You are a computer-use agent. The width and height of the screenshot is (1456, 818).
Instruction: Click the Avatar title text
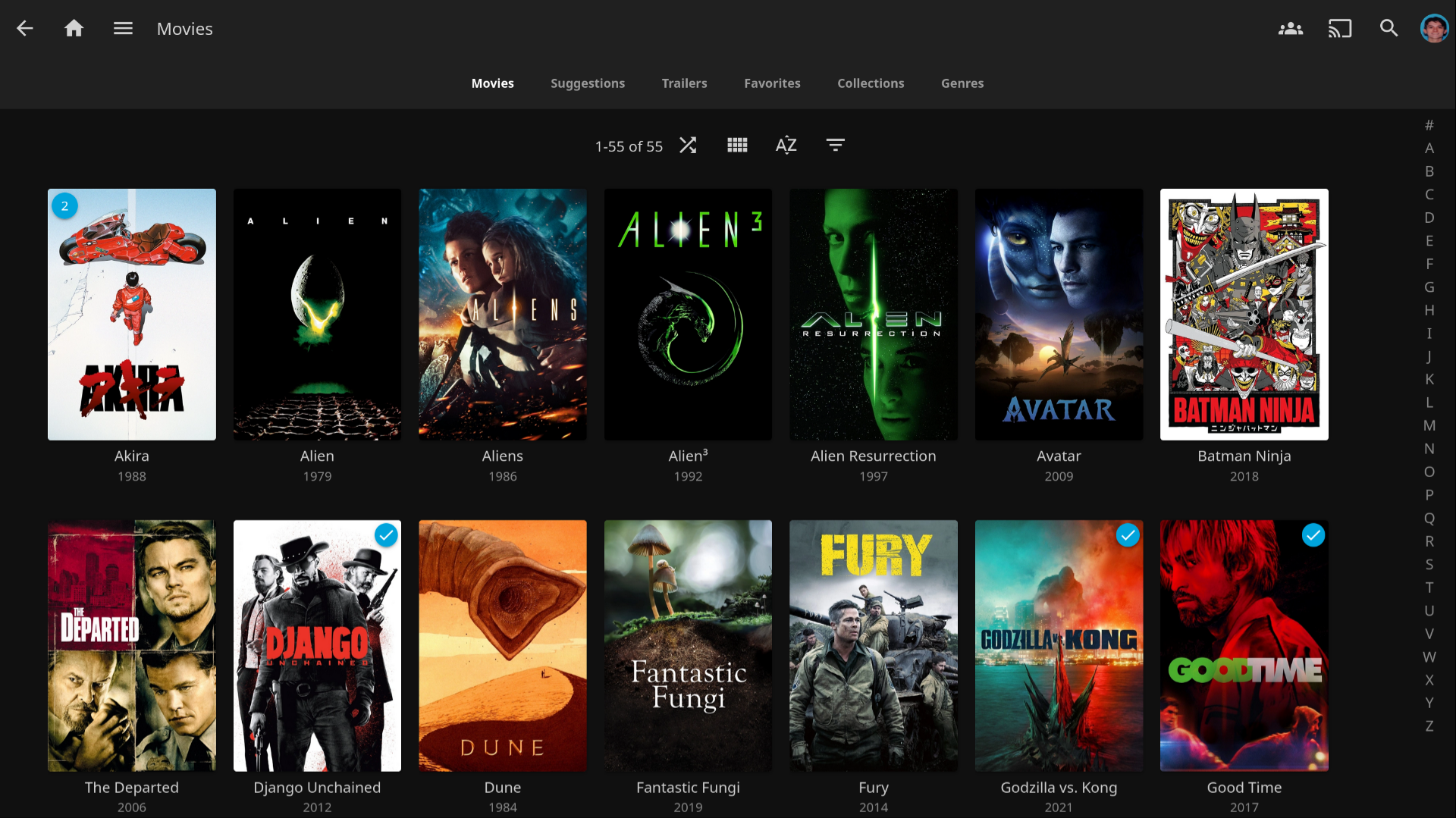tap(1059, 456)
